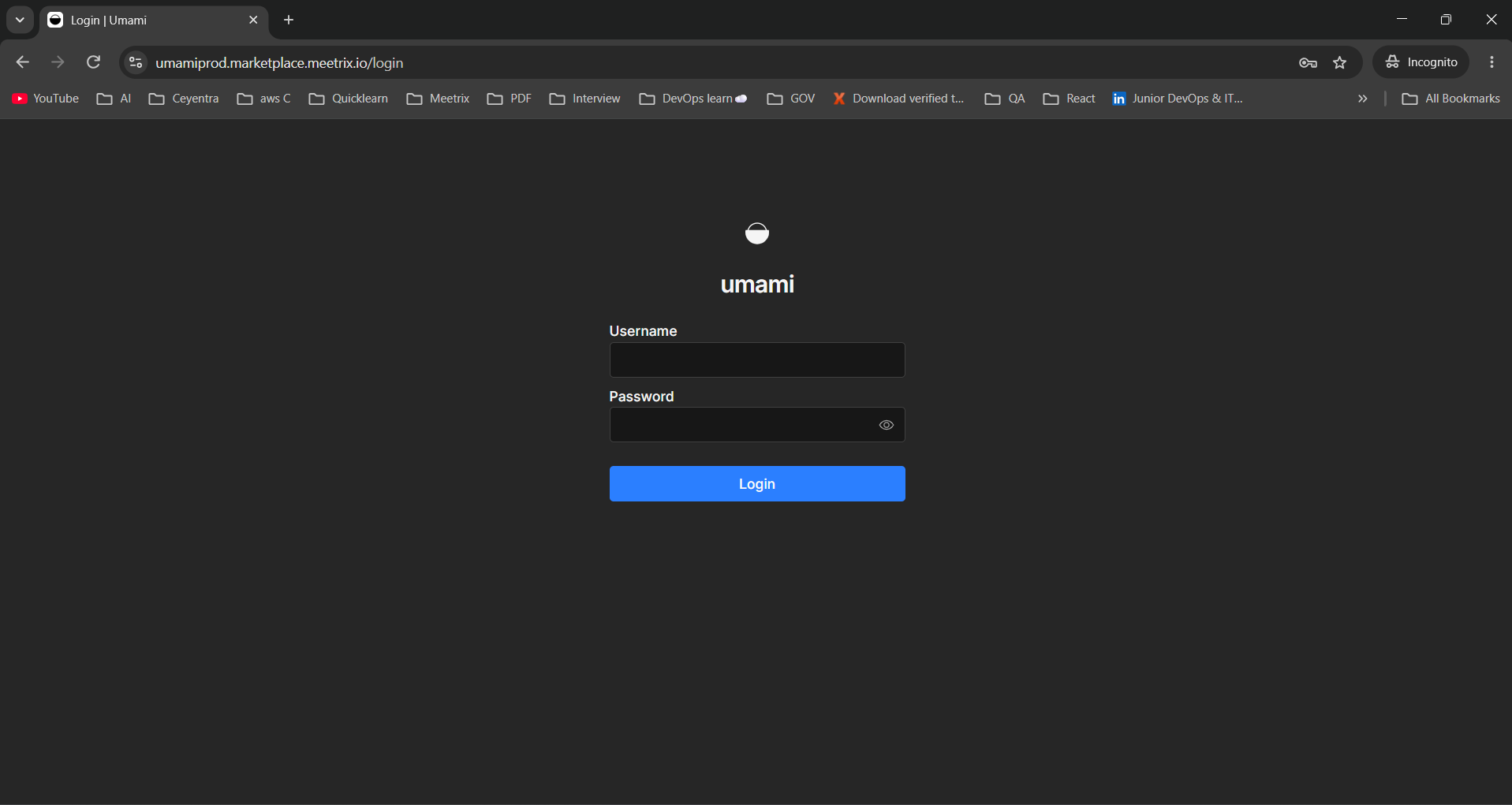This screenshot has width=1512, height=805.
Task: Open the aws C bookmarks folder
Action: click(x=264, y=99)
